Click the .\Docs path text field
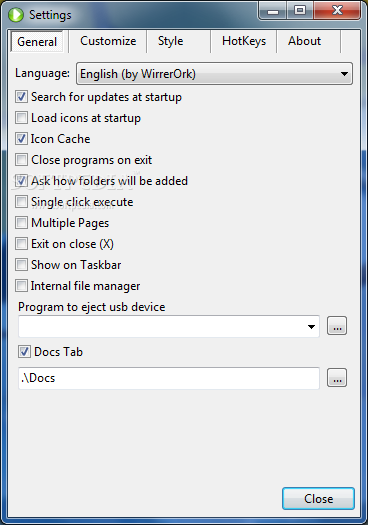The width and height of the screenshot is (368, 525). [x=169, y=378]
